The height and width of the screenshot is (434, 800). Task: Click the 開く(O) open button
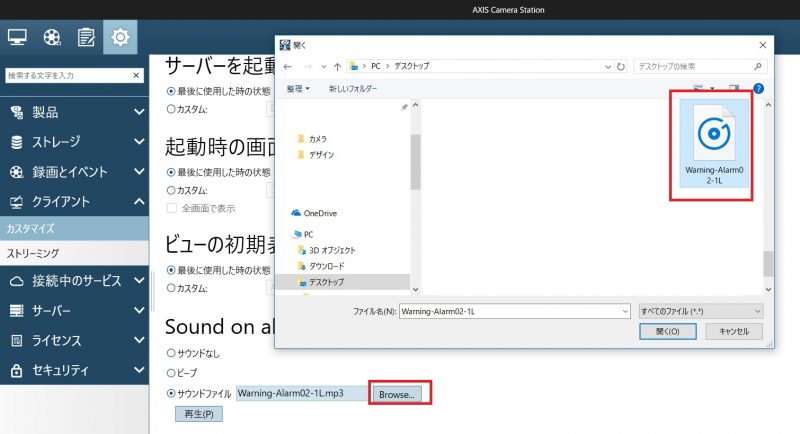tap(667, 331)
